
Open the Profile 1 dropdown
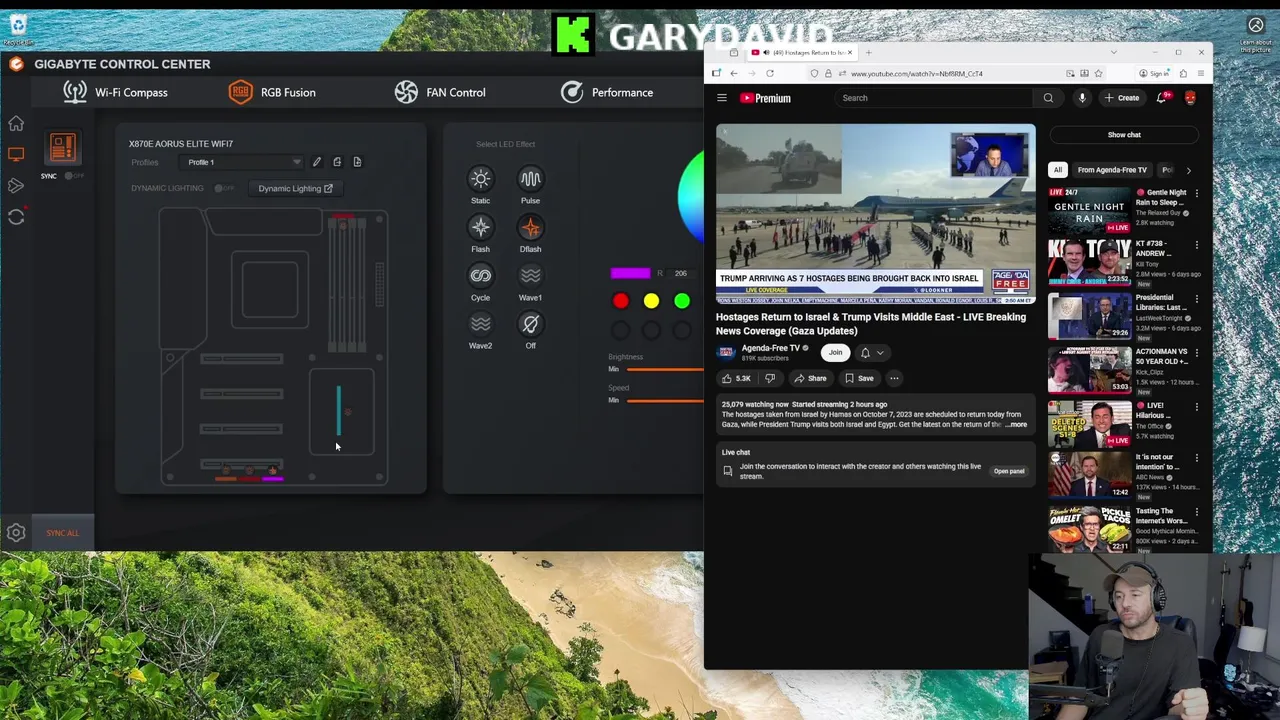(244, 162)
